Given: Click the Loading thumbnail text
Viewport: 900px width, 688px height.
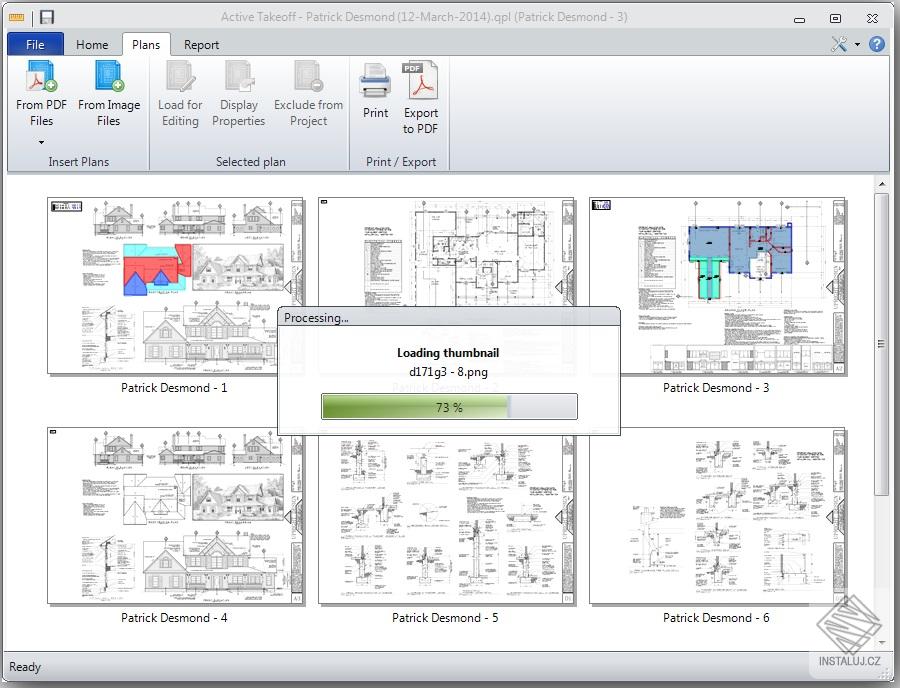Looking at the screenshot, I should click(x=448, y=353).
